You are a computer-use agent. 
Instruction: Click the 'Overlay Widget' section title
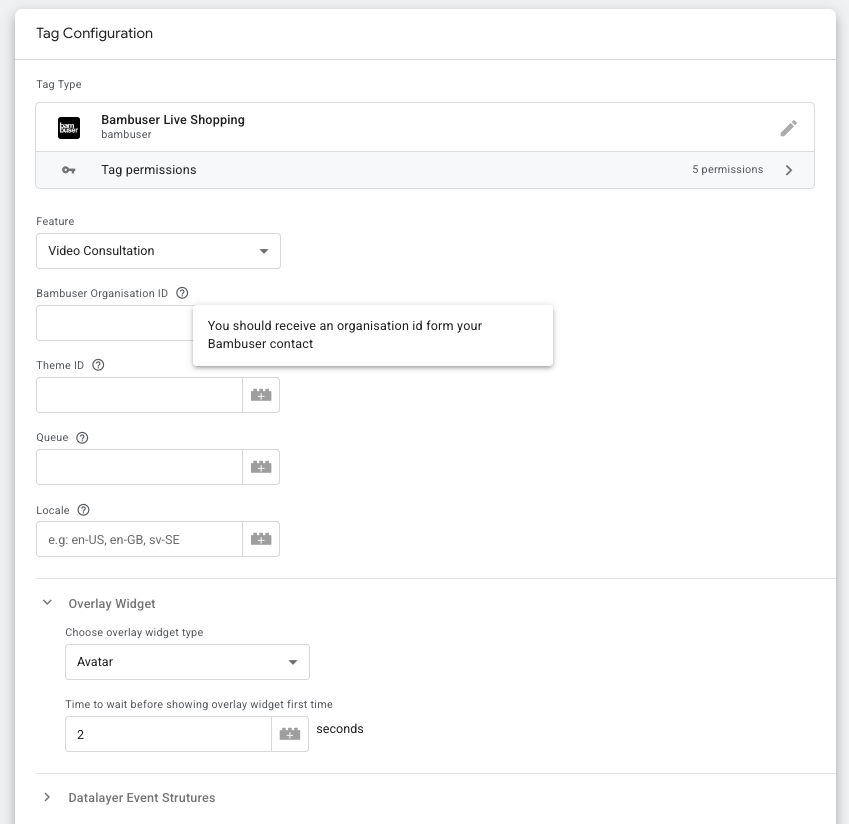(x=112, y=604)
